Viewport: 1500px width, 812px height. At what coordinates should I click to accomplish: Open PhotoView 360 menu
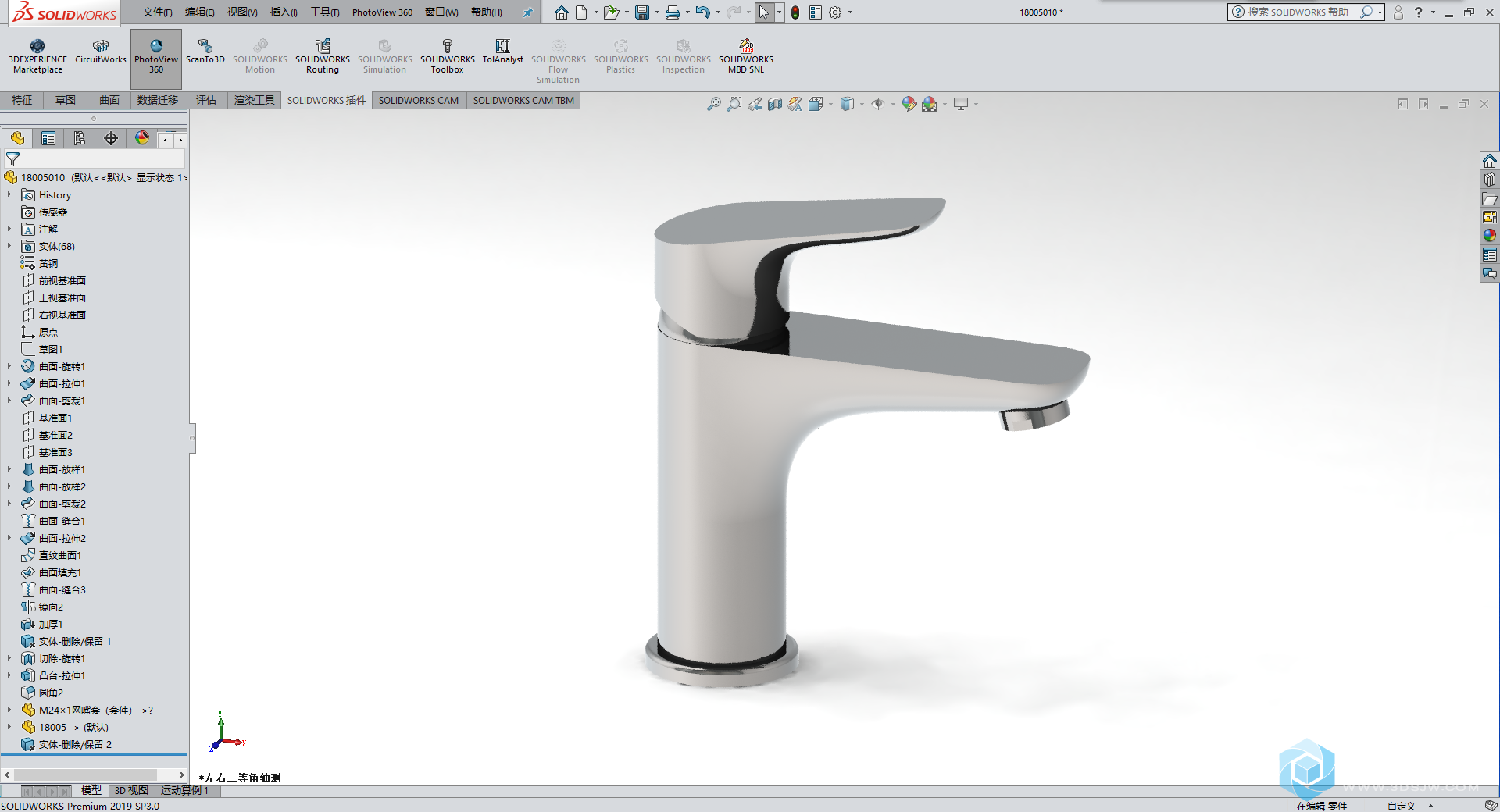pos(382,12)
